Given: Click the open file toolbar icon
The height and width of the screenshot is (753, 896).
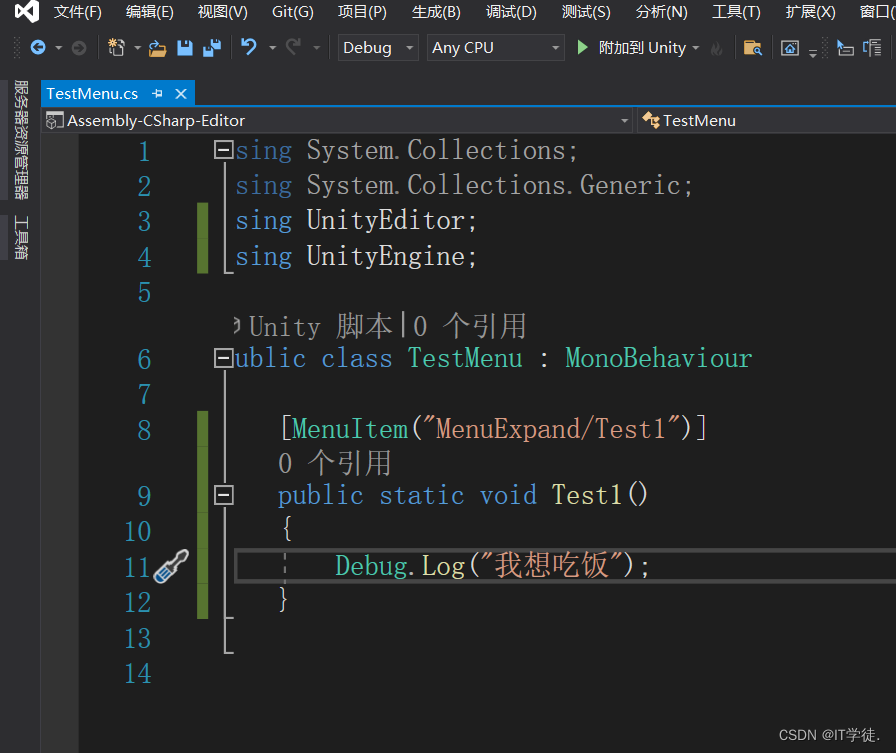Looking at the screenshot, I should (x=158, y=47).
